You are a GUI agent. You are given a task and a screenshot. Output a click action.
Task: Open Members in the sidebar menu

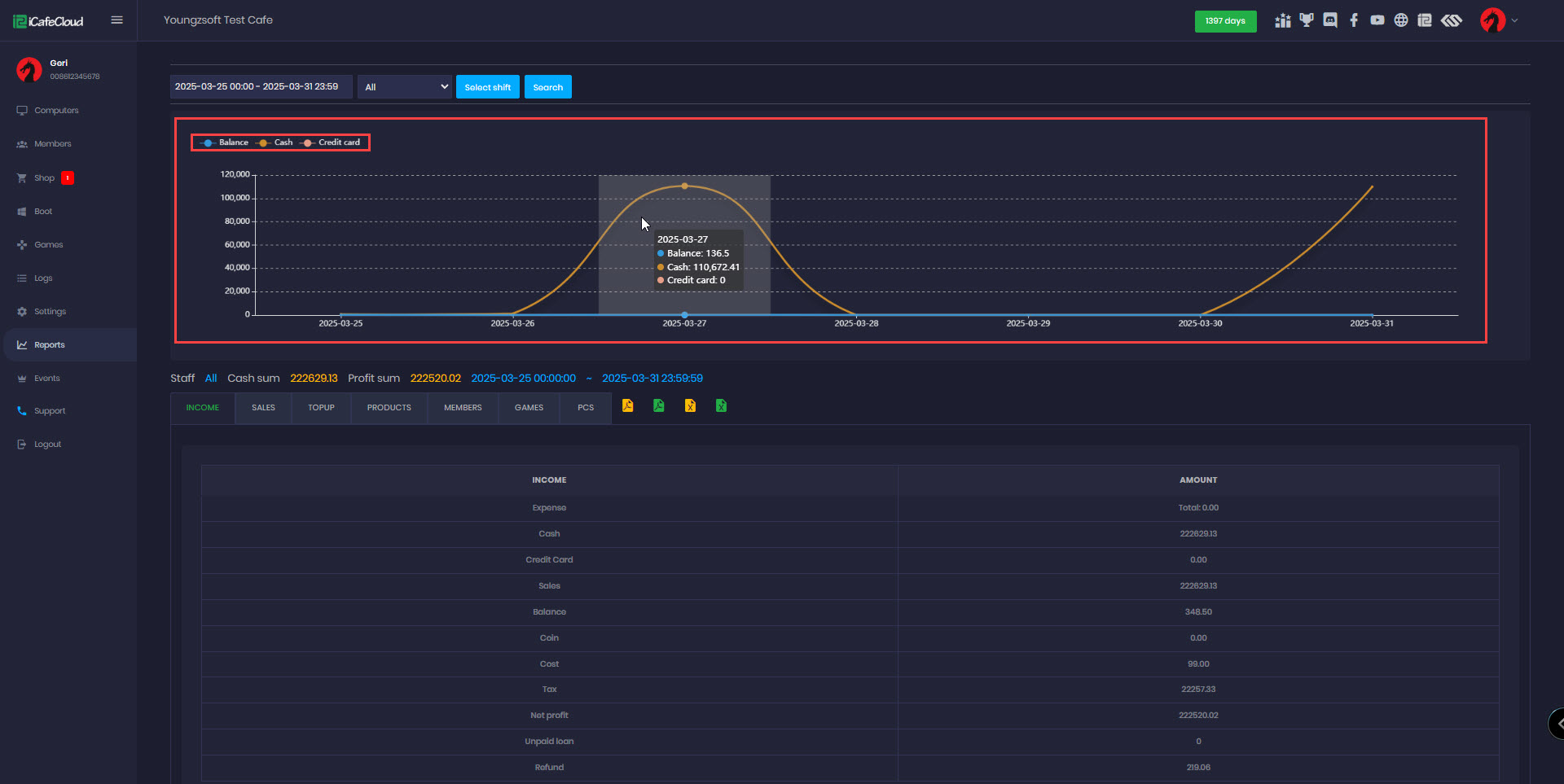tap(53, 144)
